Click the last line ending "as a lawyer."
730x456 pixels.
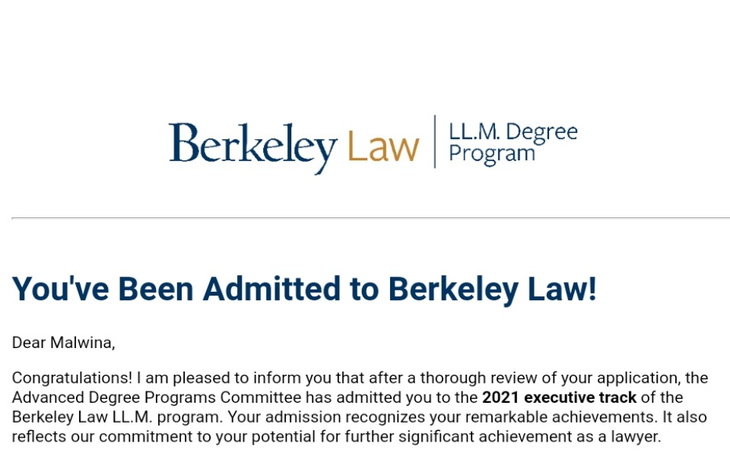(336, 437)
